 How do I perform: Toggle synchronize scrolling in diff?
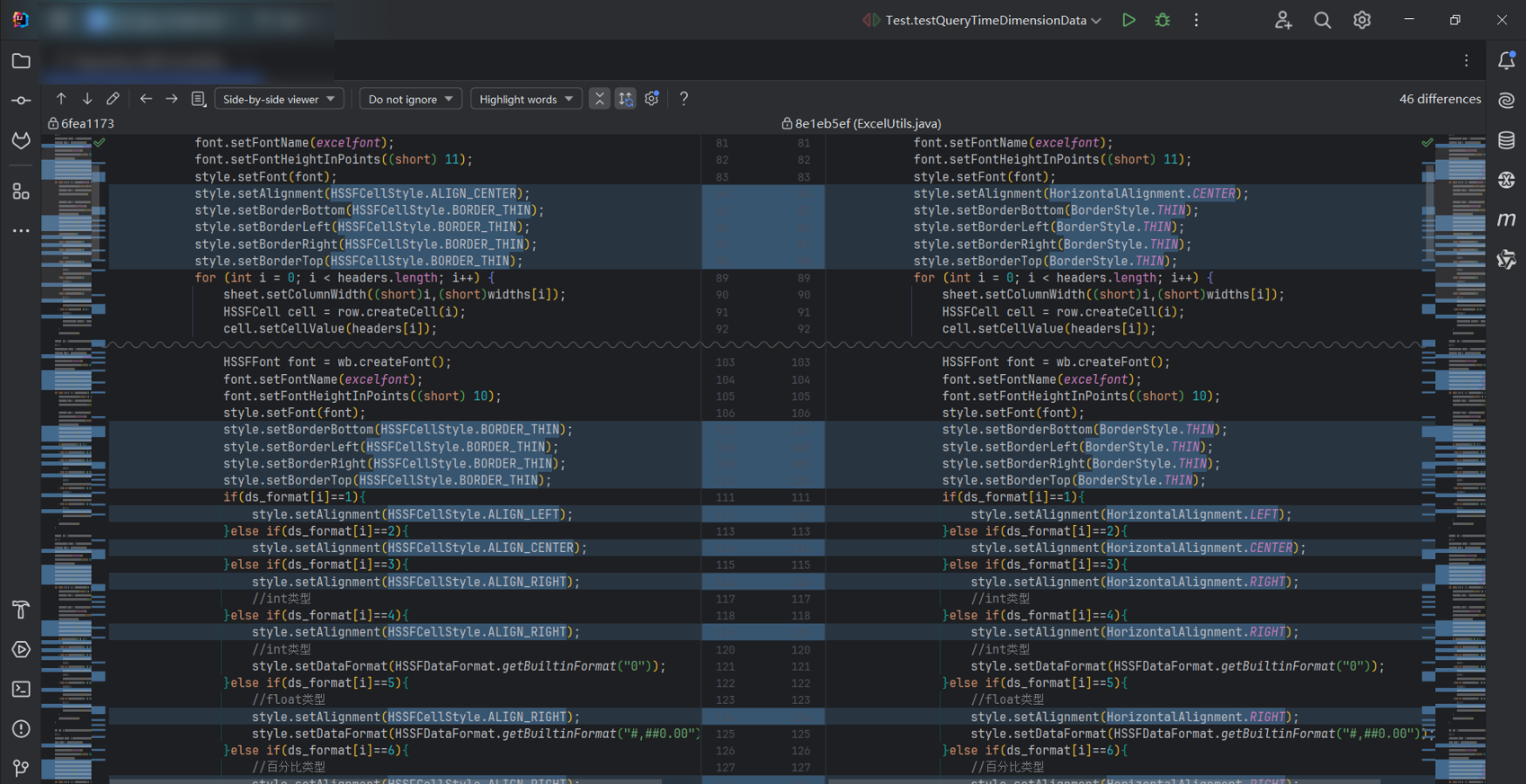(625, 99)
